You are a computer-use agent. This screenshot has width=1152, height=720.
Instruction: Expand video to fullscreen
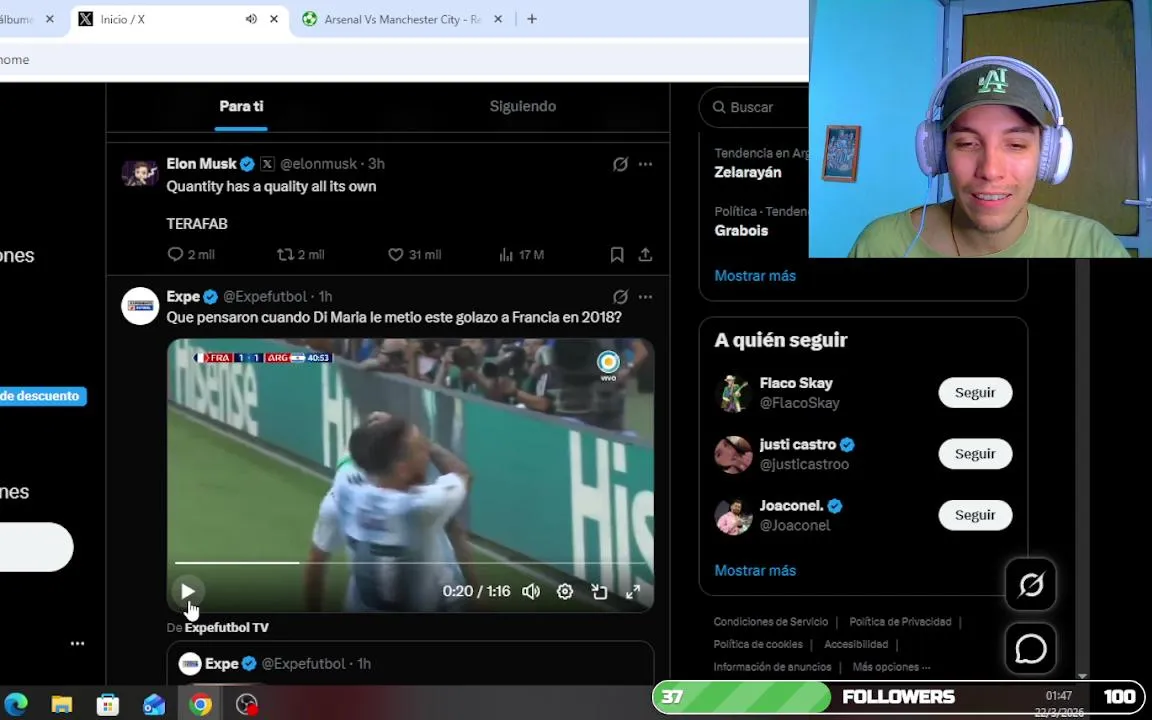click(633, 591)
